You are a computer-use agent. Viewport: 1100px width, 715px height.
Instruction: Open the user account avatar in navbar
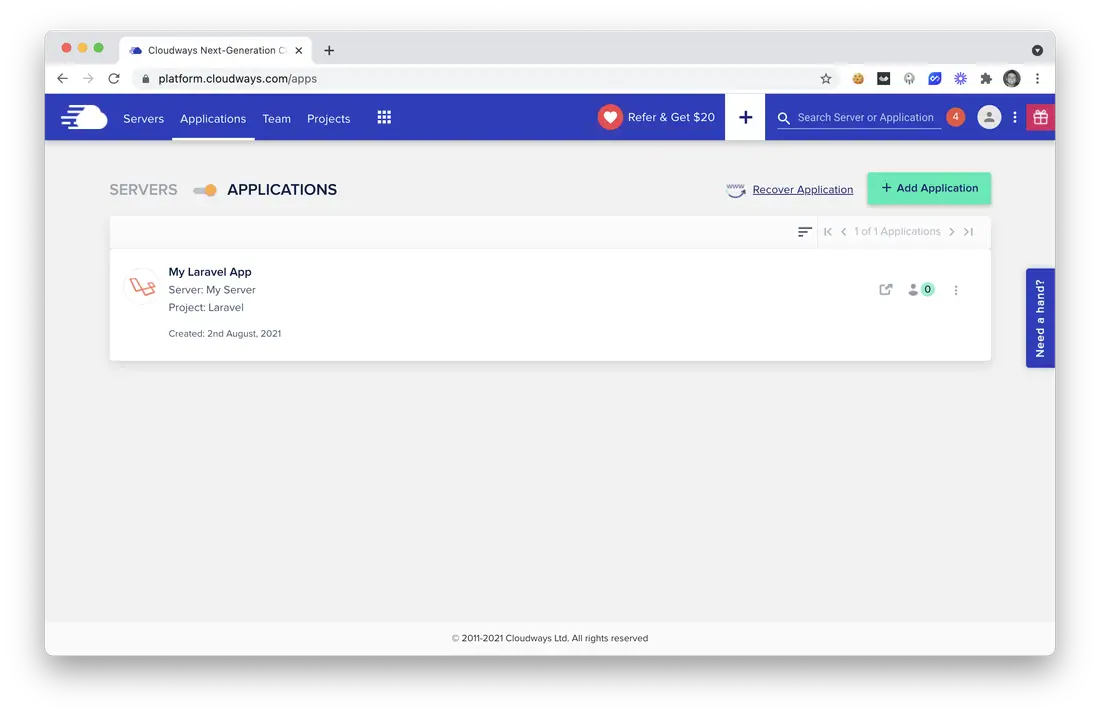(988, 117)
